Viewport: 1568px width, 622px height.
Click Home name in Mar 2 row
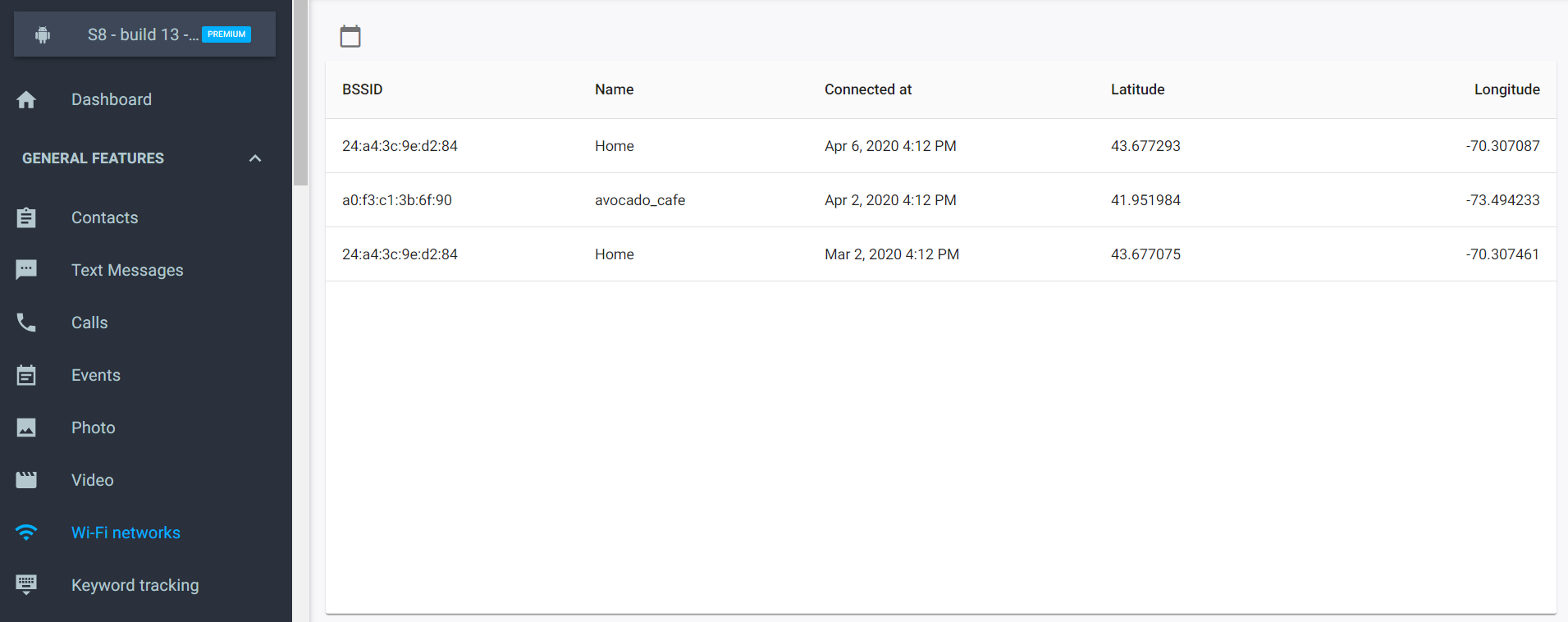(x=615, y=254)
